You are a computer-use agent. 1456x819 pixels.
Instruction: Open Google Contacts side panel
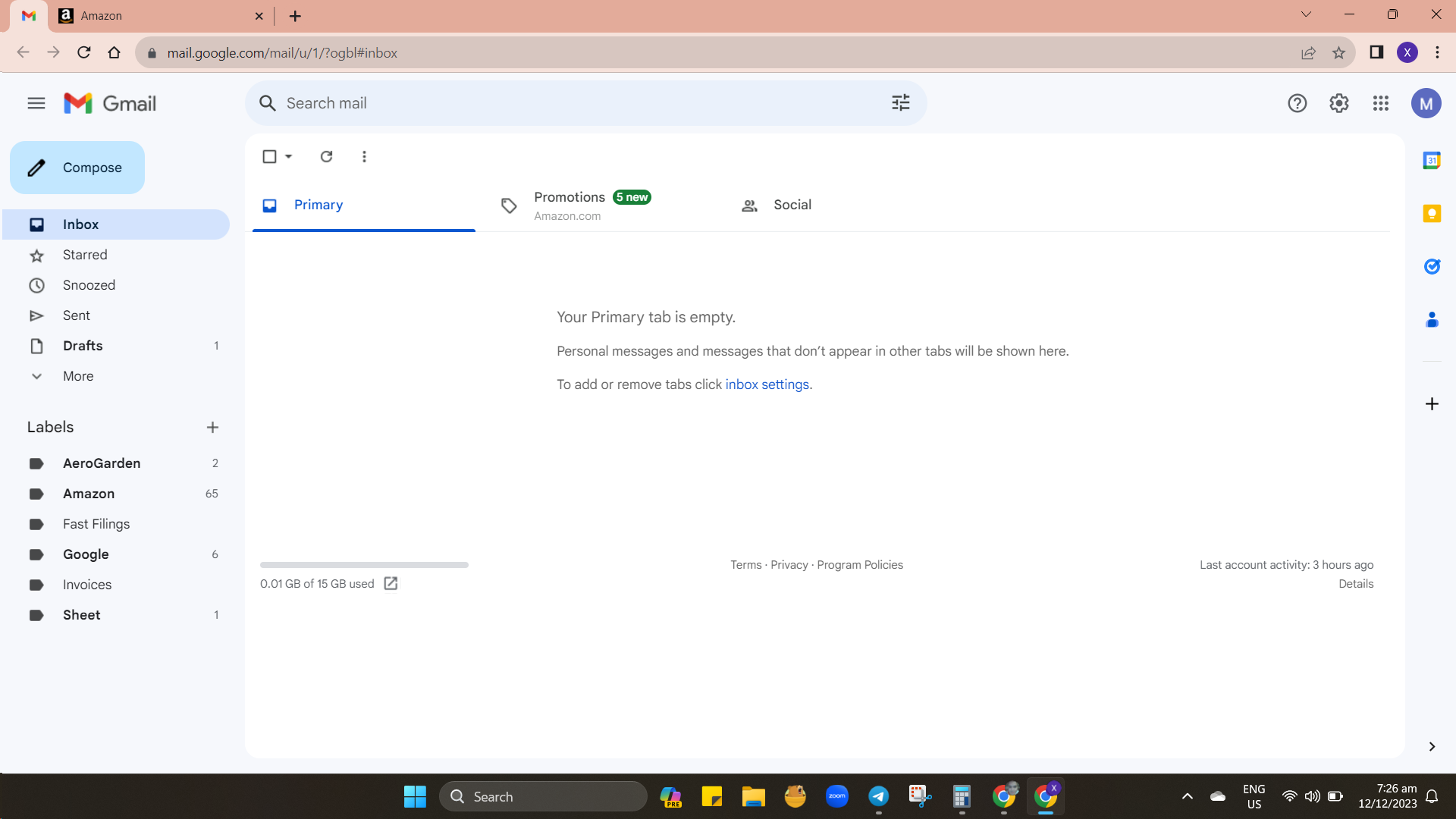coord(1432,320)
